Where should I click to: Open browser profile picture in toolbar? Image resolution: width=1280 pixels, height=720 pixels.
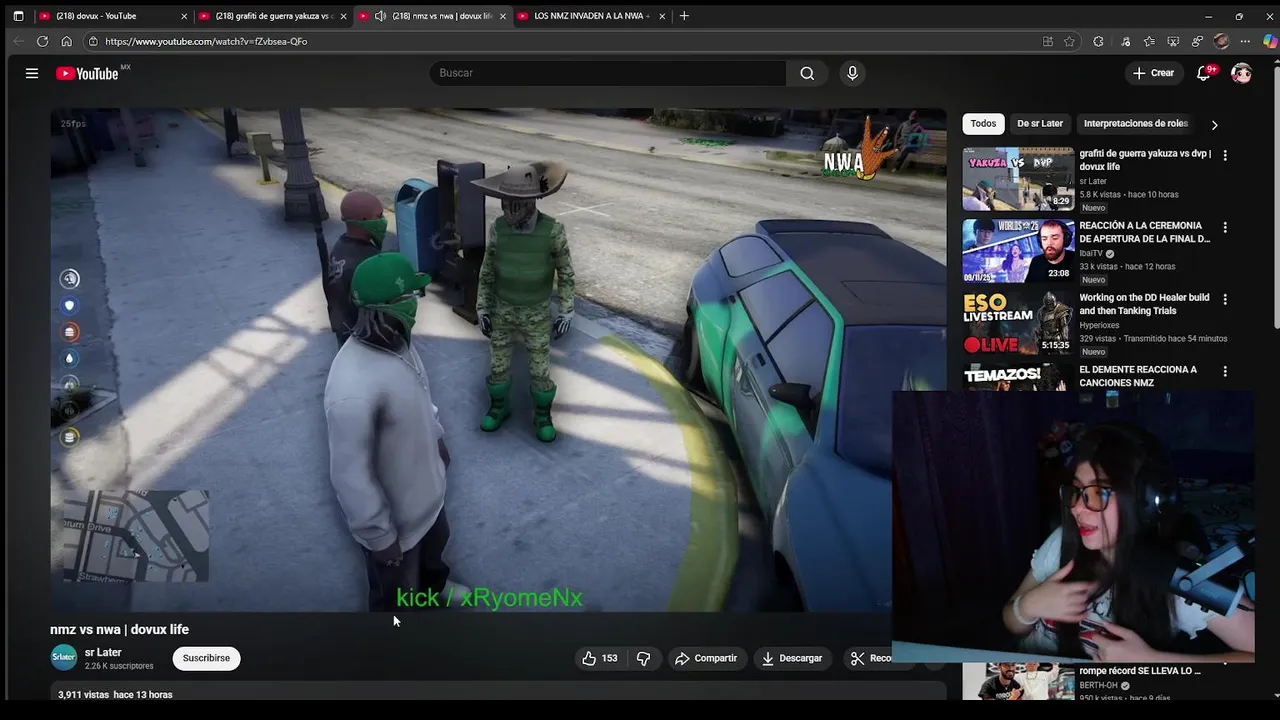coord(1221,41)
